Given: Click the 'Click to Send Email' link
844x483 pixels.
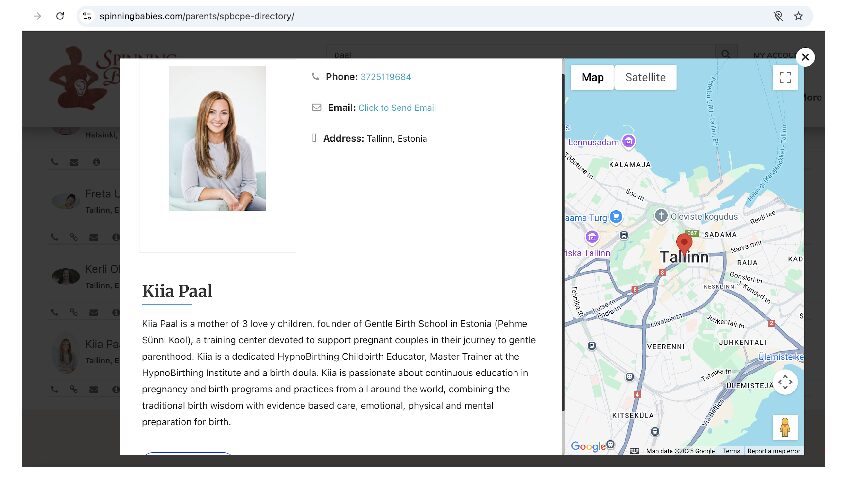Looking at the screenshot, I should [396, 108].
